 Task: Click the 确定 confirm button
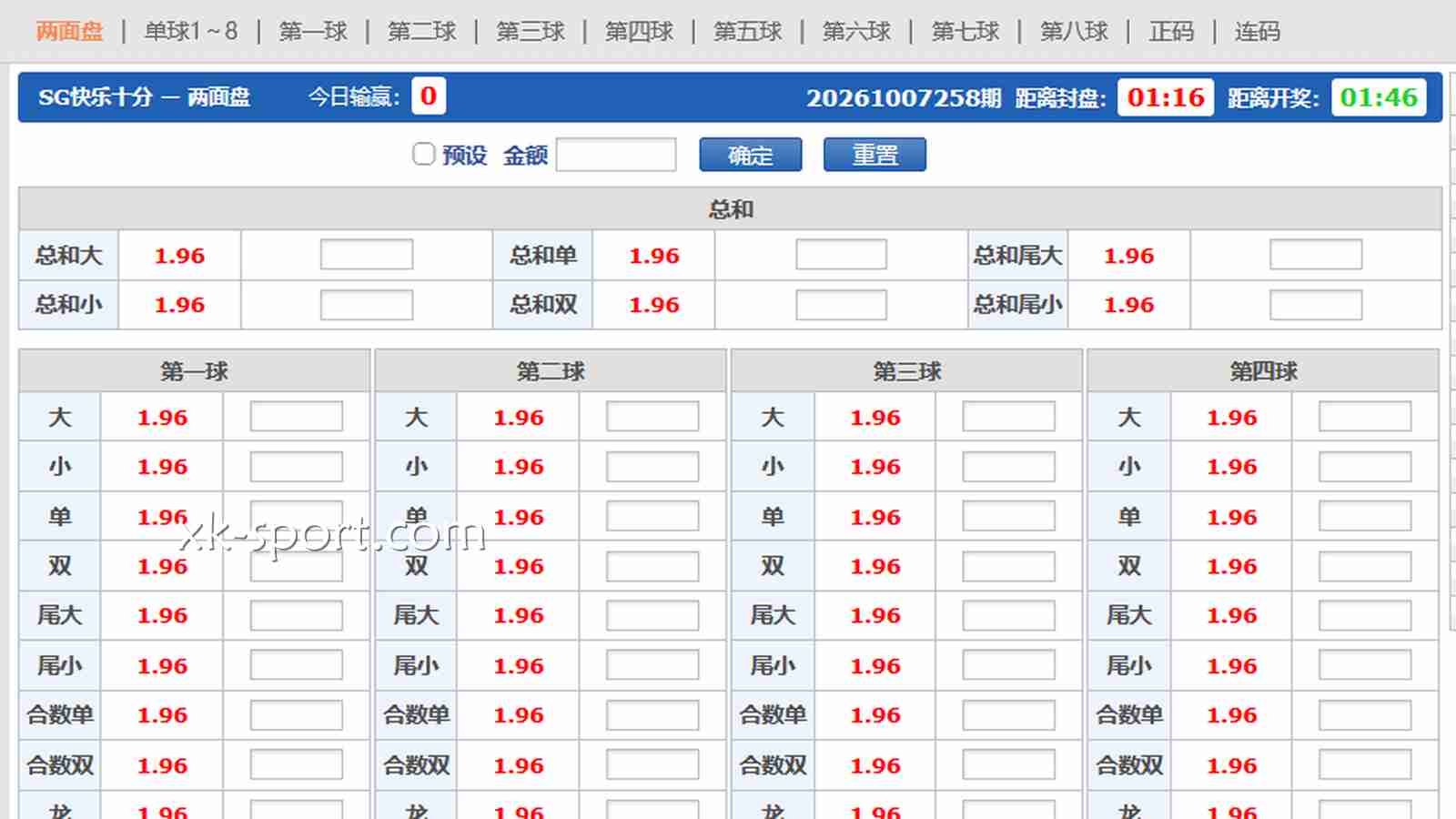(x=751, y=155)
